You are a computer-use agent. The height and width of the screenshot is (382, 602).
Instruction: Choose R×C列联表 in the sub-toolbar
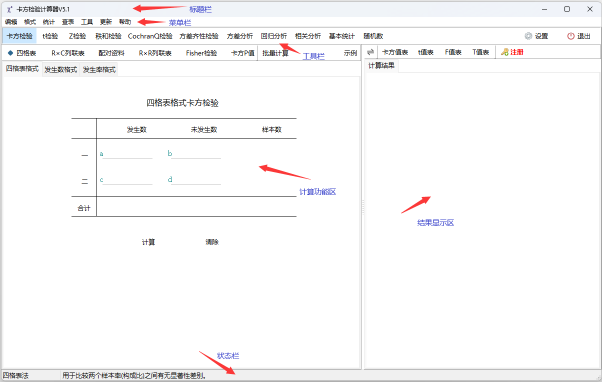pyautogui.click(x=68, y=53)
